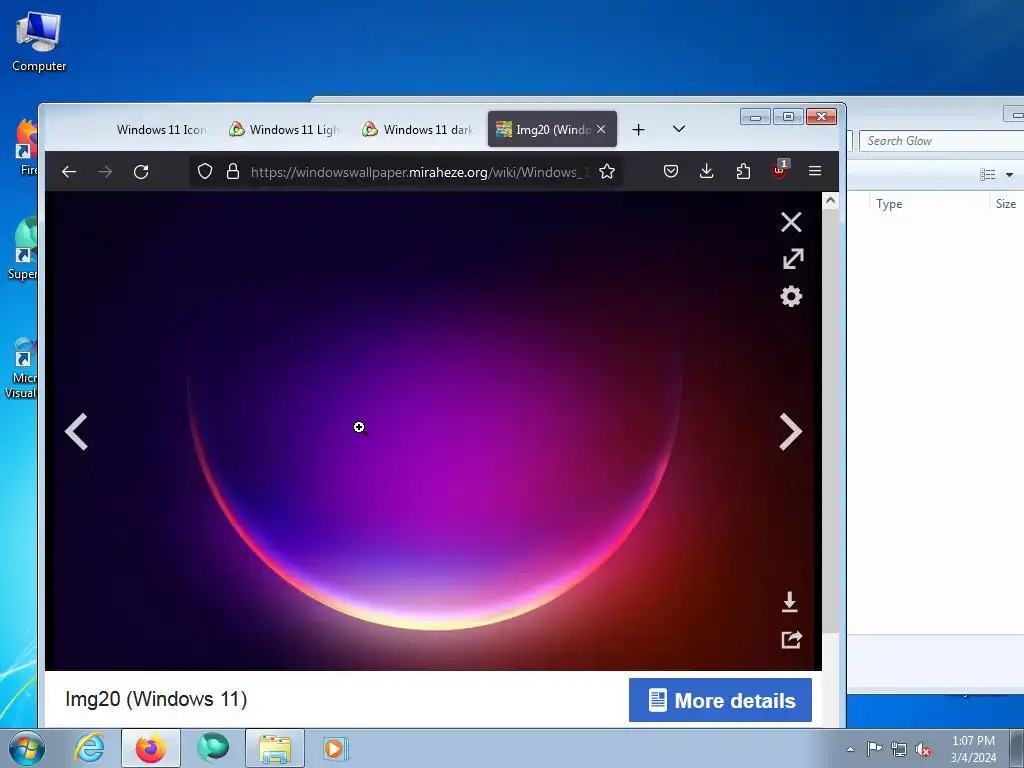View site security padlock information
The image size is (1024, 768).
[232, 172]
